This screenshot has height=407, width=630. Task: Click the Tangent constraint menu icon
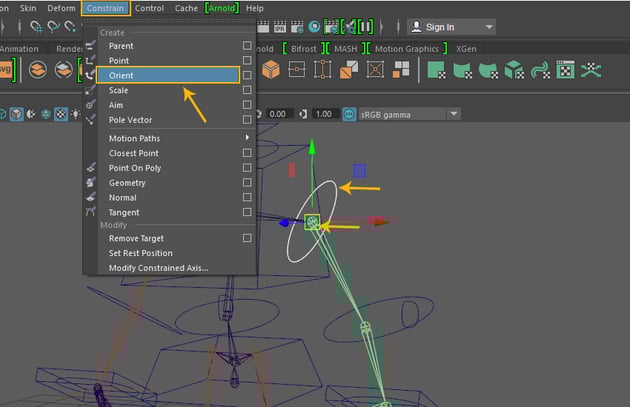pyautogui.click(x=91, y=212)
